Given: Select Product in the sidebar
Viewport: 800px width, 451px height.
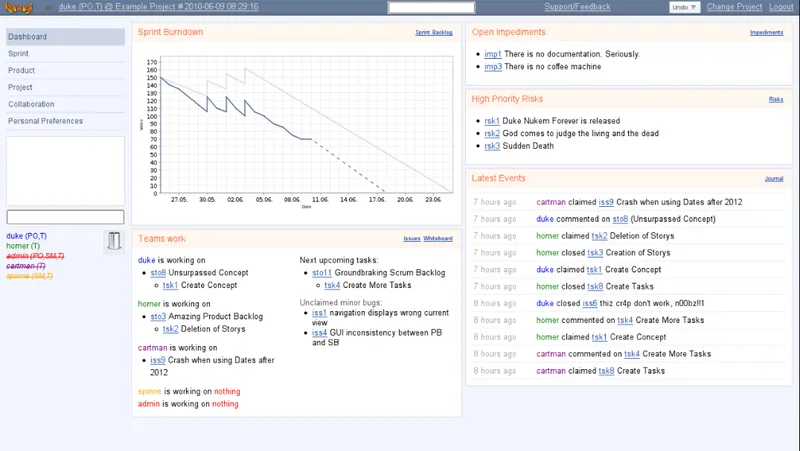Looking at the screenshot, I should [x=21, y=70].
